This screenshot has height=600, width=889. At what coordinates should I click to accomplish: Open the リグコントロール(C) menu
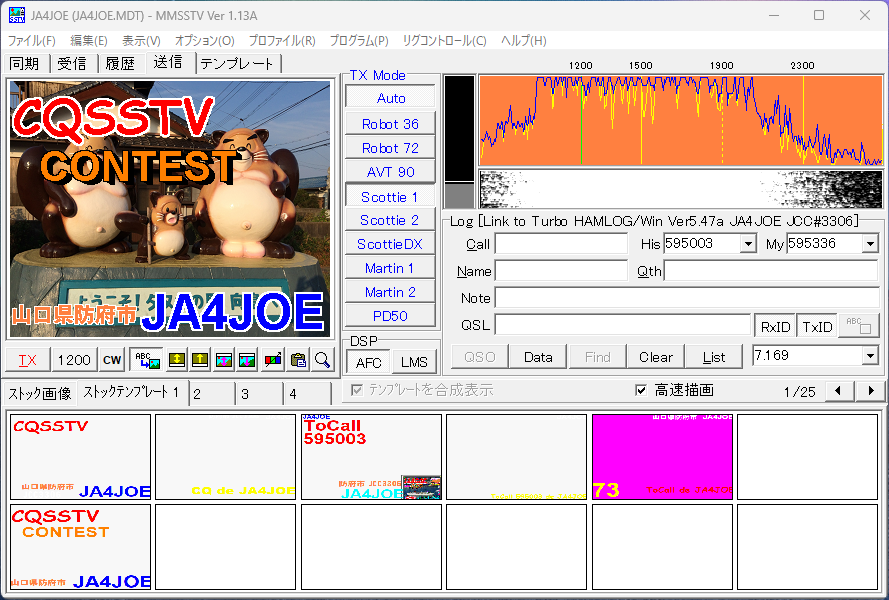(x=444, y=41)
